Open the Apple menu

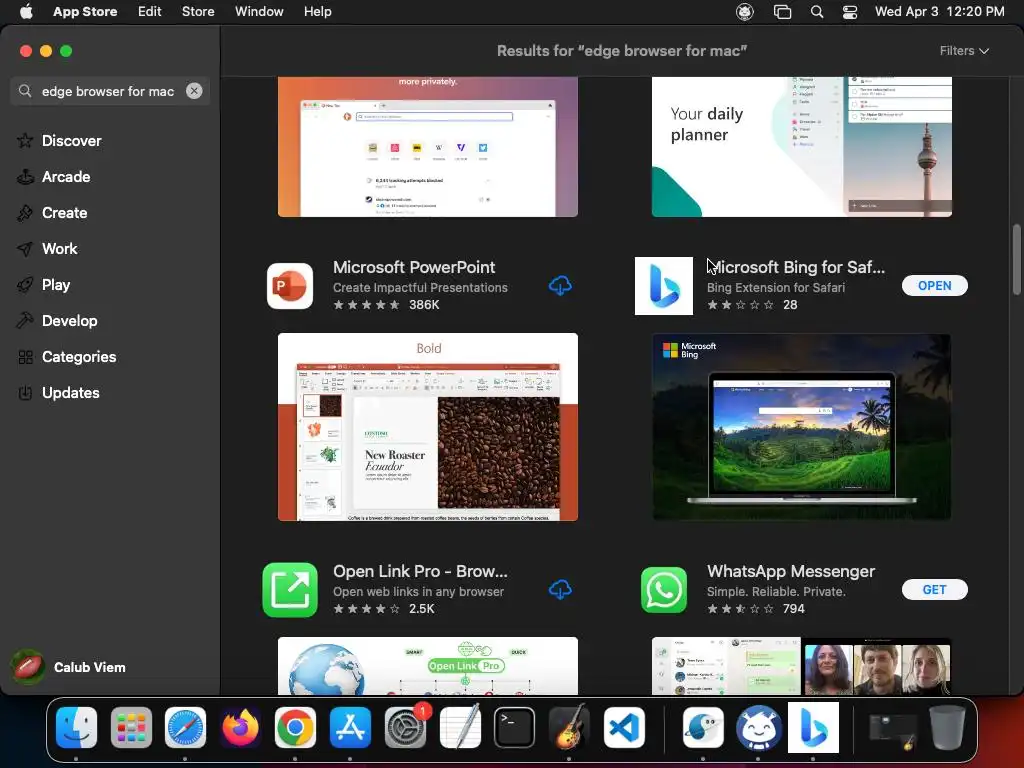click(26, 12)
